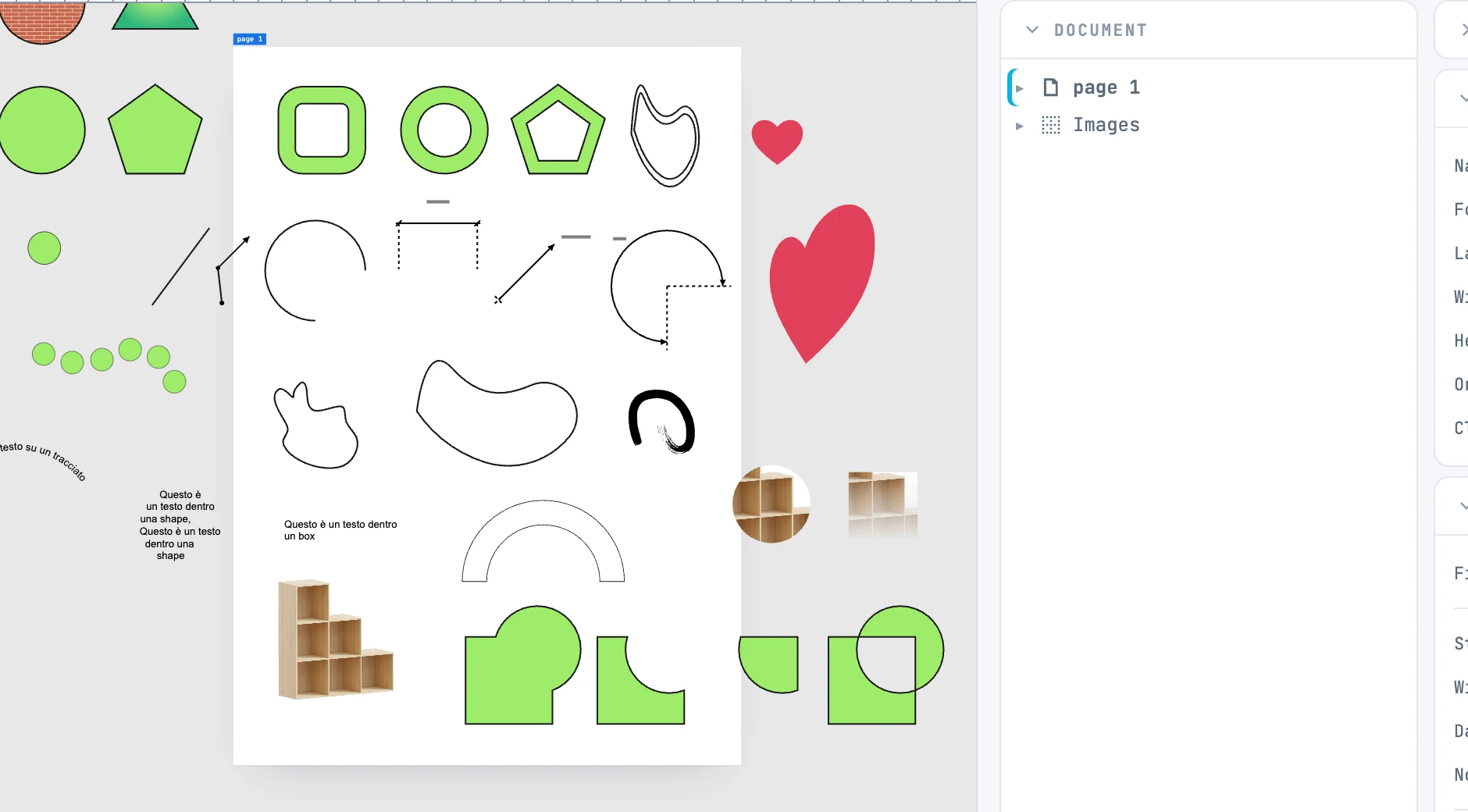This screenshot has width=1468, height=812.
Task: Select the green gradient trapezoid
Action: click(155, 16)
